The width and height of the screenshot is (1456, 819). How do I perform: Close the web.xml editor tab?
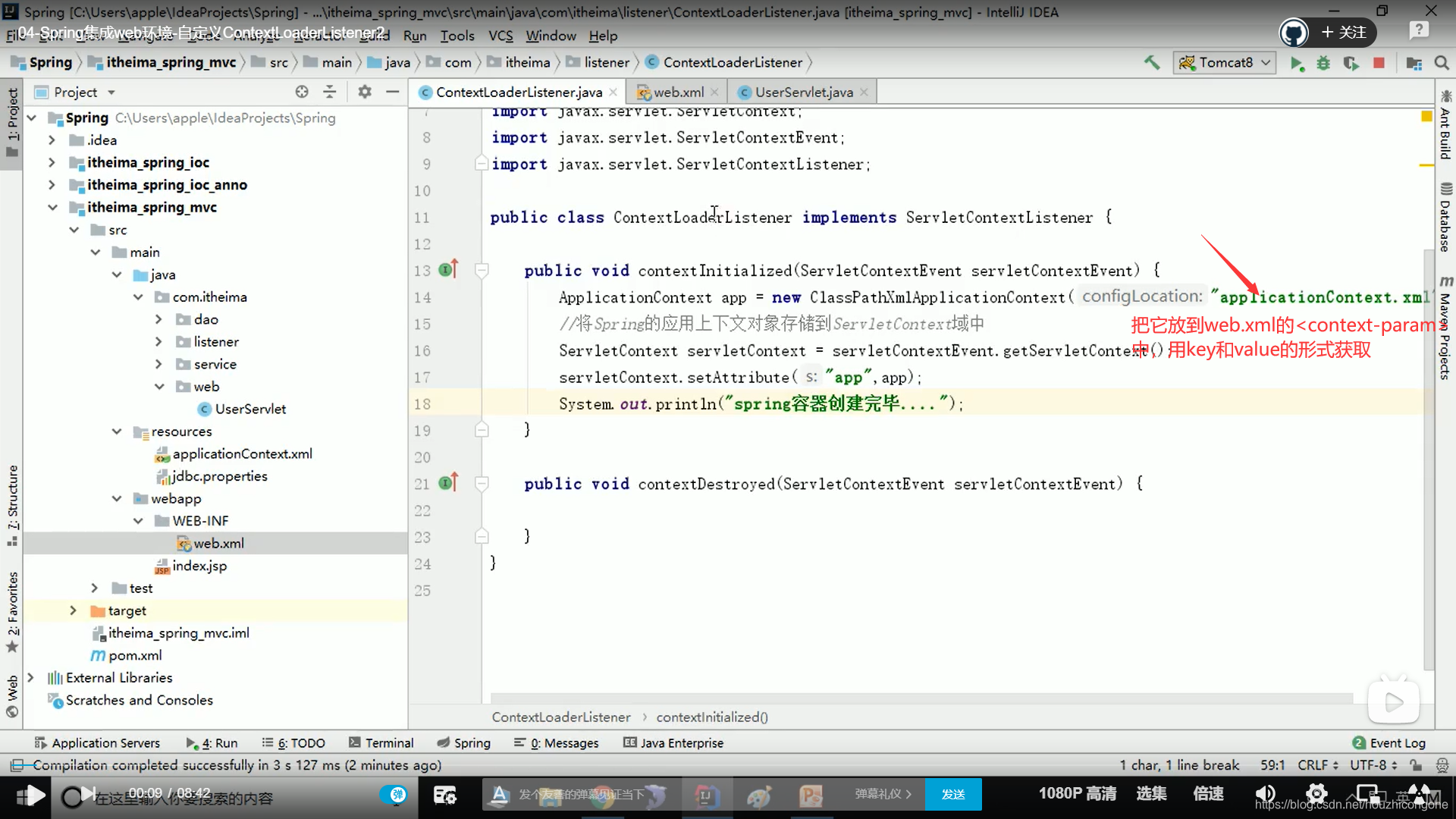point(714,92)
